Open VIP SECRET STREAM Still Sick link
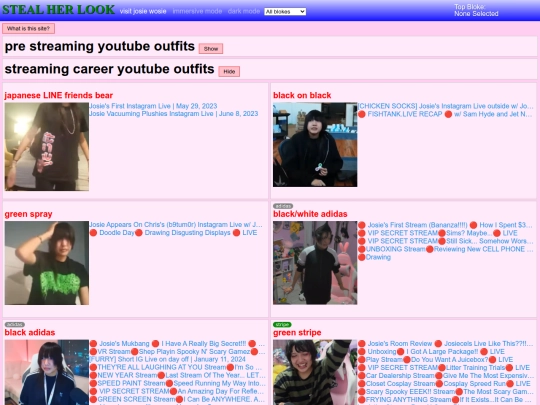 click(446, 241)
